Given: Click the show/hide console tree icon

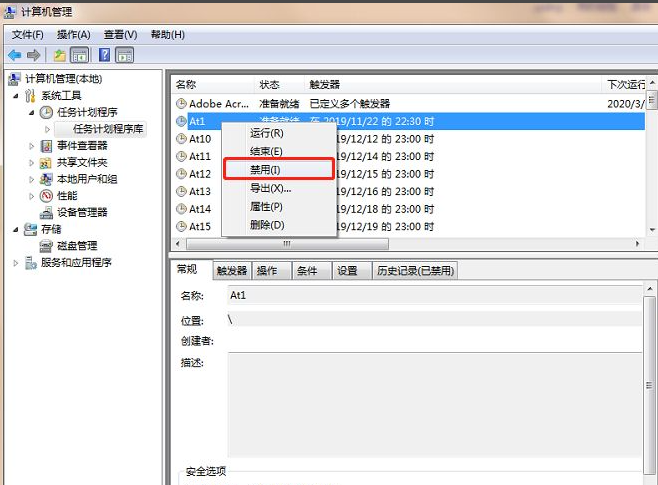Looking at the screenshot, I should click(x=79, y=55).
